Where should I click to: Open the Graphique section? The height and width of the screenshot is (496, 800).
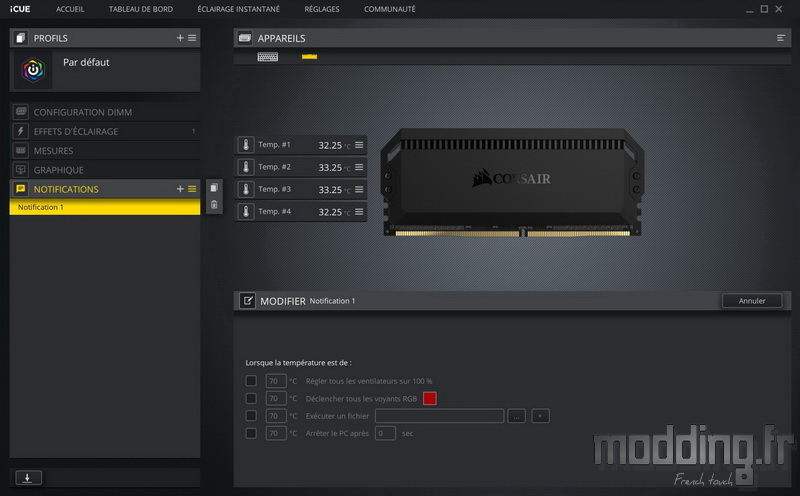pyautogui.click(x=105, y=170)
